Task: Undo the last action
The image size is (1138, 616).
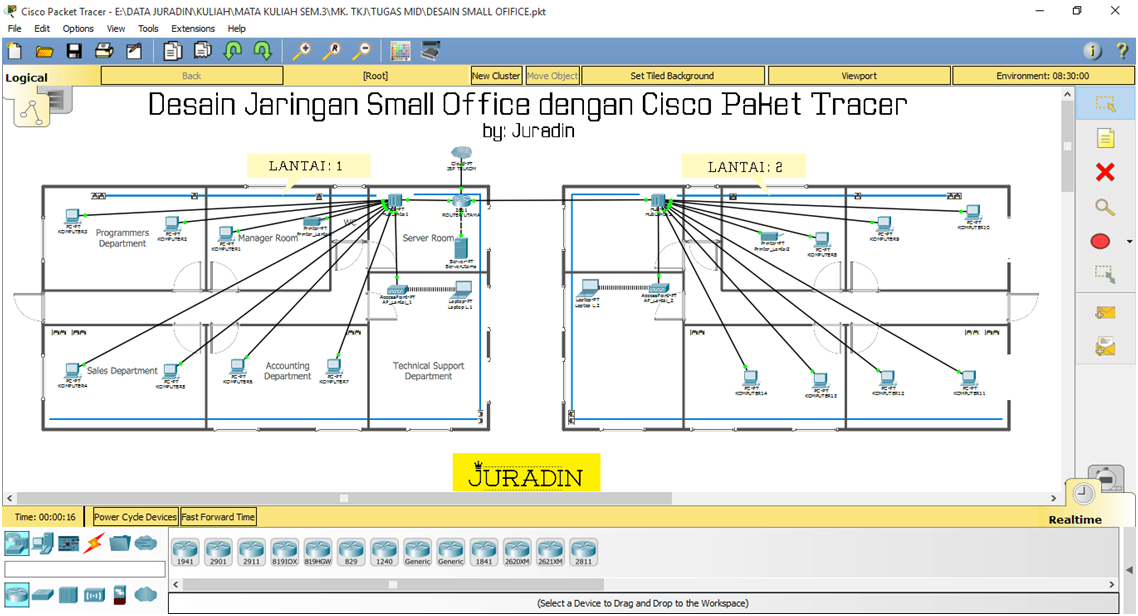Action: tap(233, 51)
